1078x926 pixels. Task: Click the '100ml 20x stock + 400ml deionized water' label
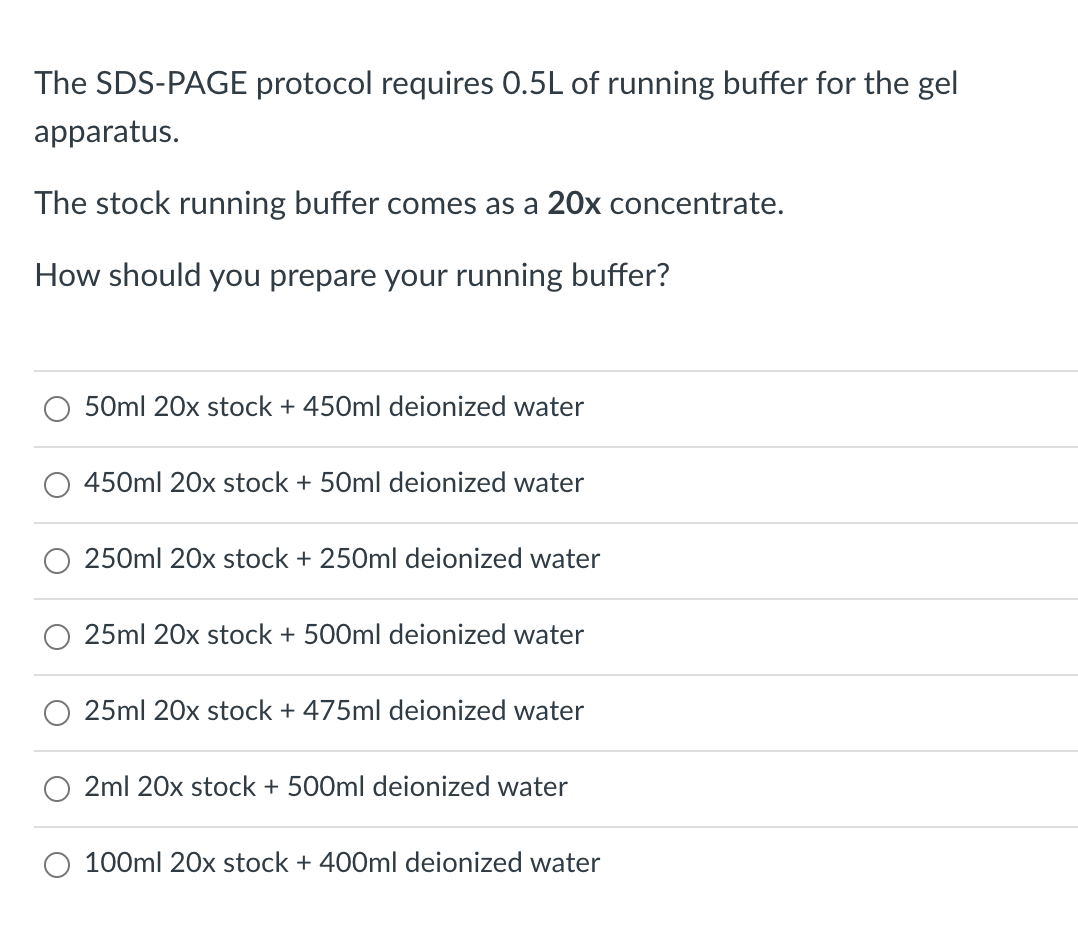(x=342, y=863)
